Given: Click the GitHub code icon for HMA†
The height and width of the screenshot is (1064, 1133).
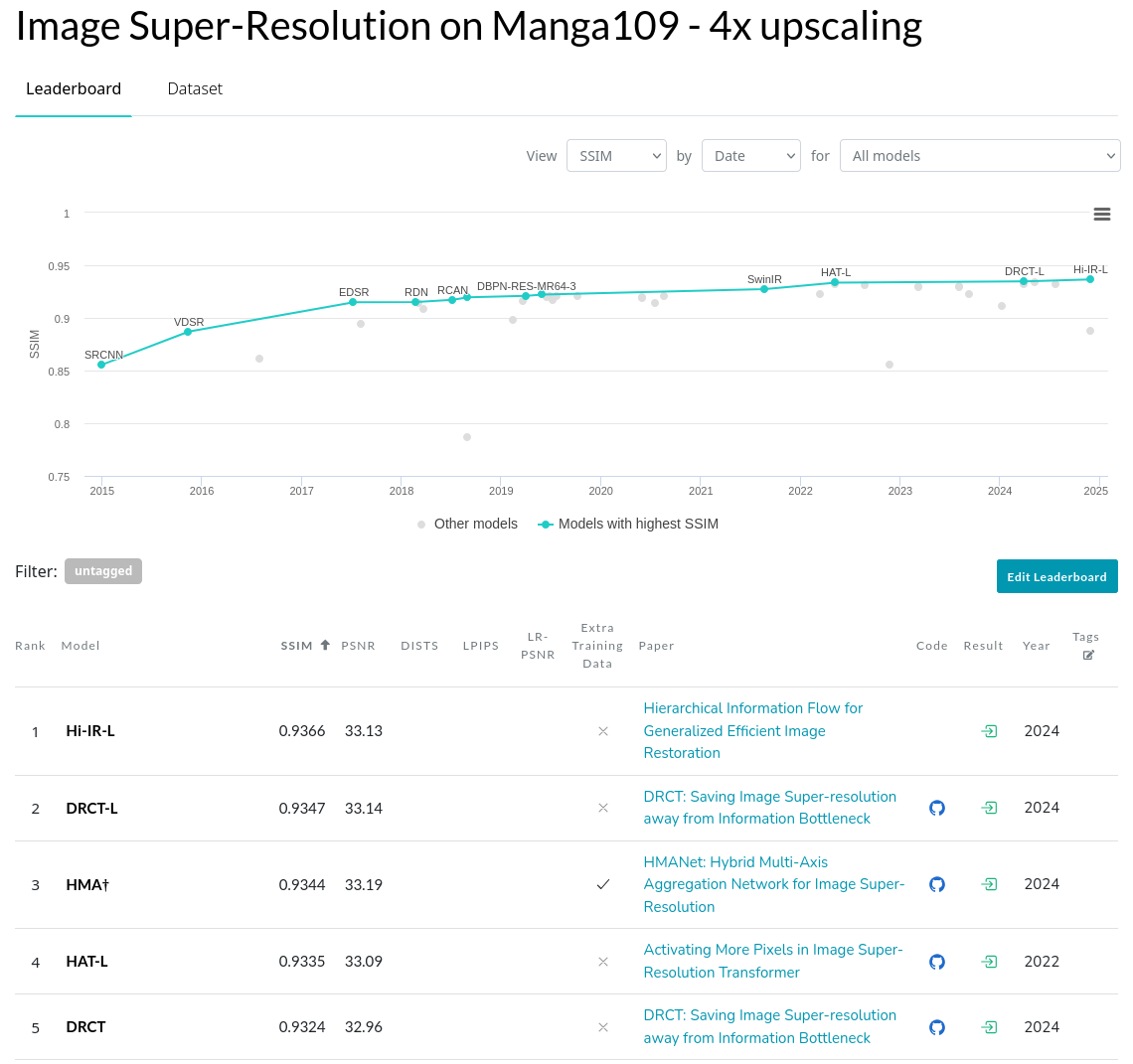Looking at the screenshot, I should (x=936, y=884).
